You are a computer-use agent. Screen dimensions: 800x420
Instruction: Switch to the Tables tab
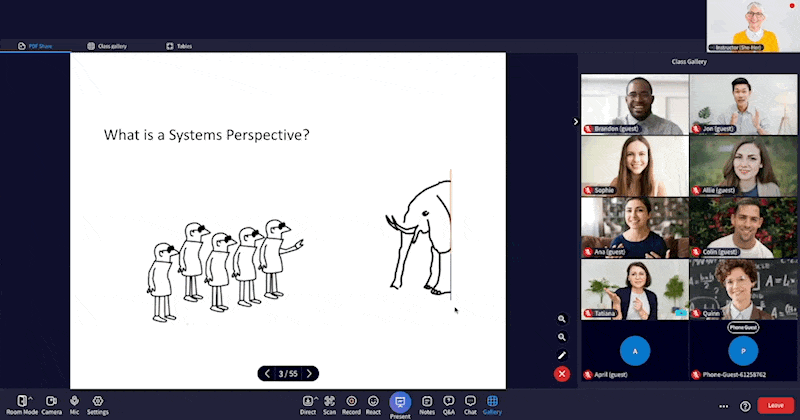pyautogui.click(x=179, y=46)
